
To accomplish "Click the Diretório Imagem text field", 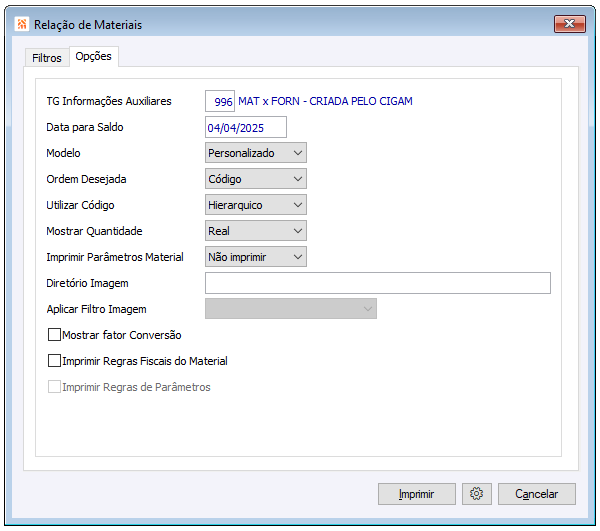I will (378, 283).
